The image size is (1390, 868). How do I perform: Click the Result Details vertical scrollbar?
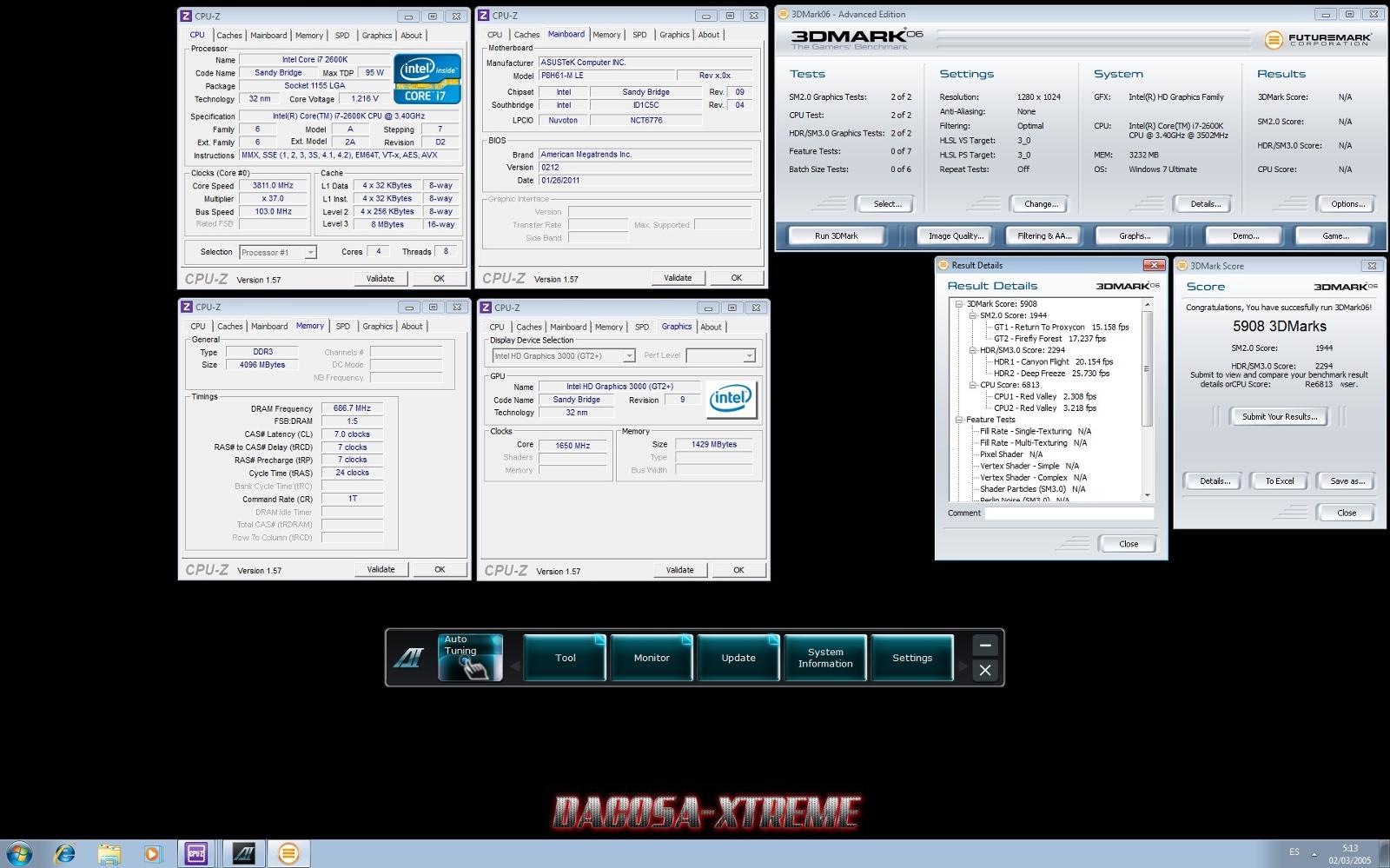pyautogui.click(x=1147, y=400)
